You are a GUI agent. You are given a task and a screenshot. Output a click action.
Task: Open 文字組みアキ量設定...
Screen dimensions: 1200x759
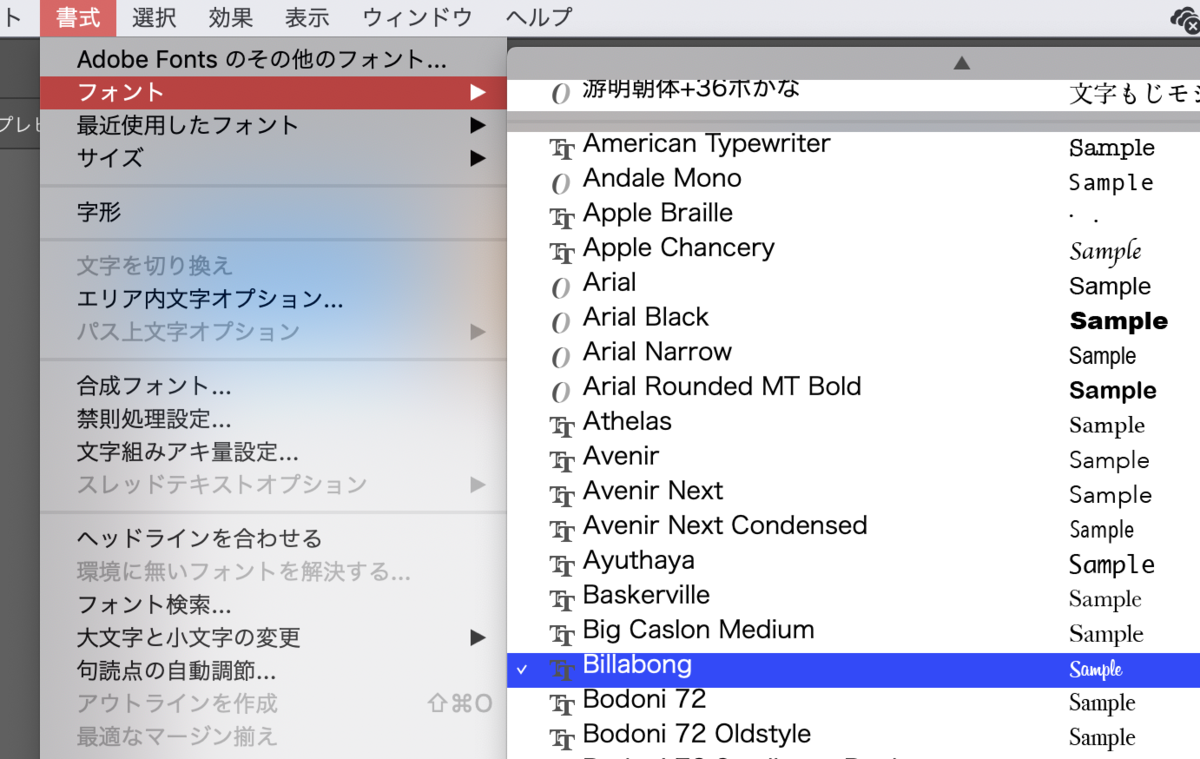188,452
